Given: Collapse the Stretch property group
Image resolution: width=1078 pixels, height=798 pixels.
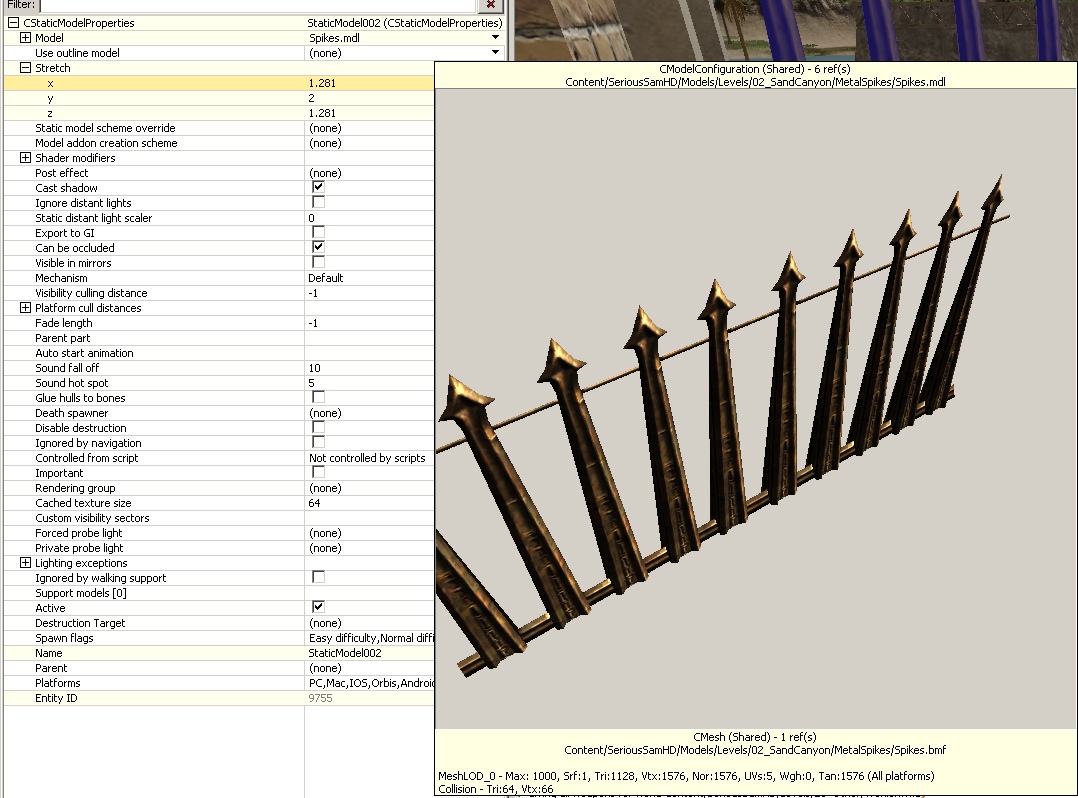Looking at the screenshot, I should point(25,68).
